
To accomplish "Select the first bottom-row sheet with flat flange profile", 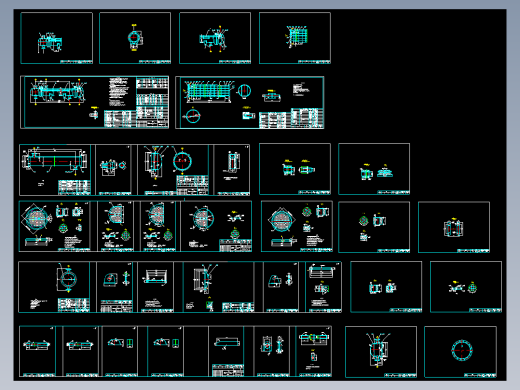I will (x=37, y=351).
